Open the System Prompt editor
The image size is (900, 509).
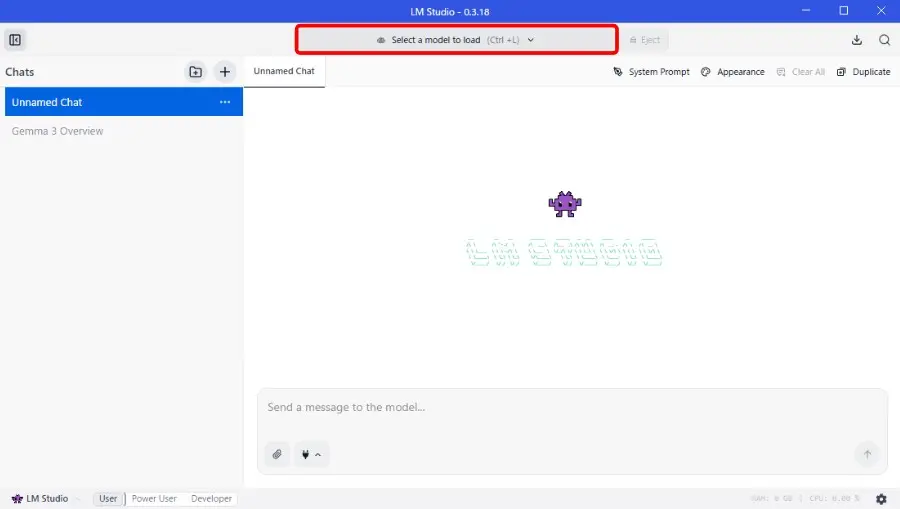(651, 72)
